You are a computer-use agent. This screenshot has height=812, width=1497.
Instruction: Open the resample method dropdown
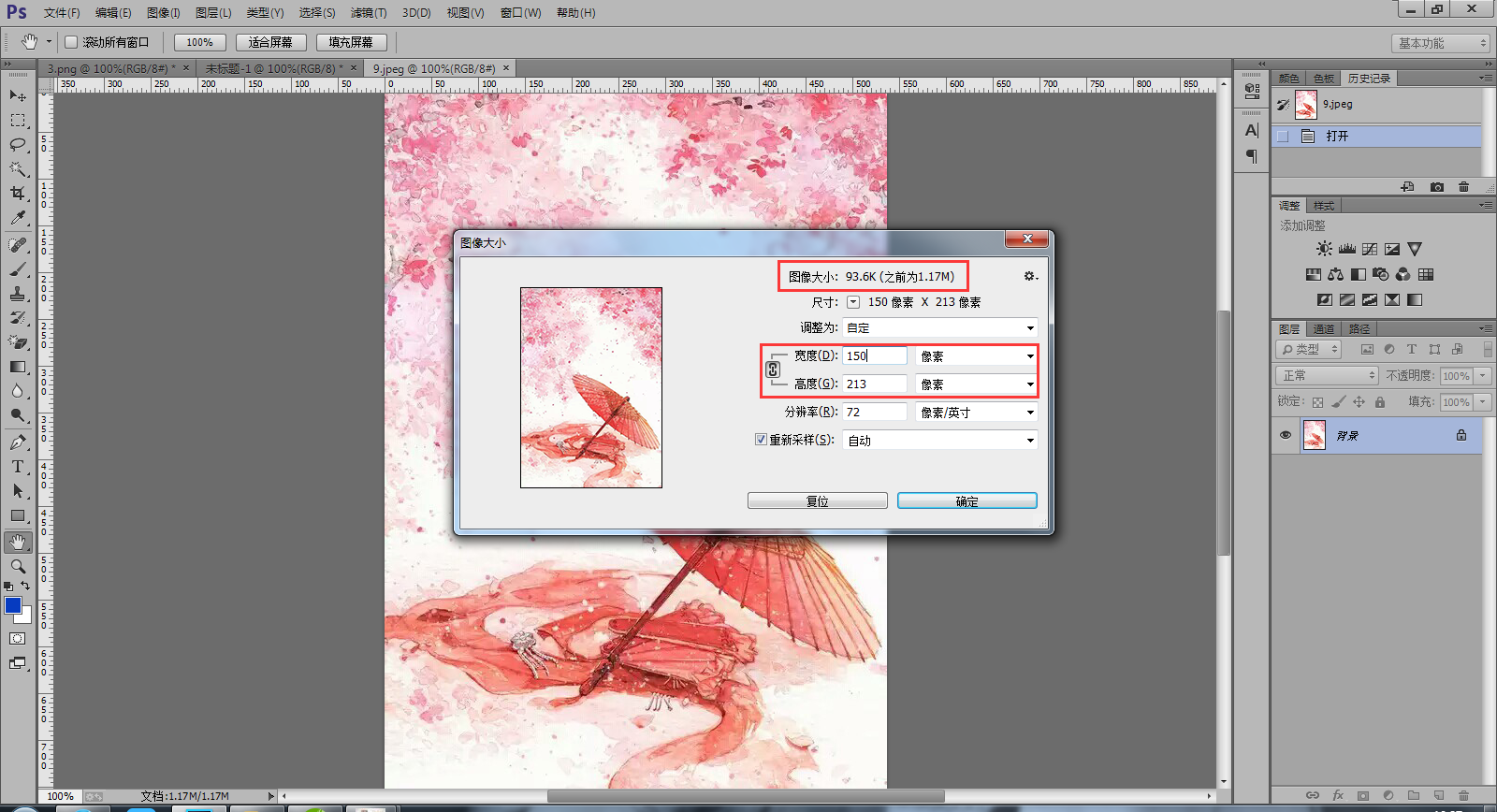click(940, 440)
